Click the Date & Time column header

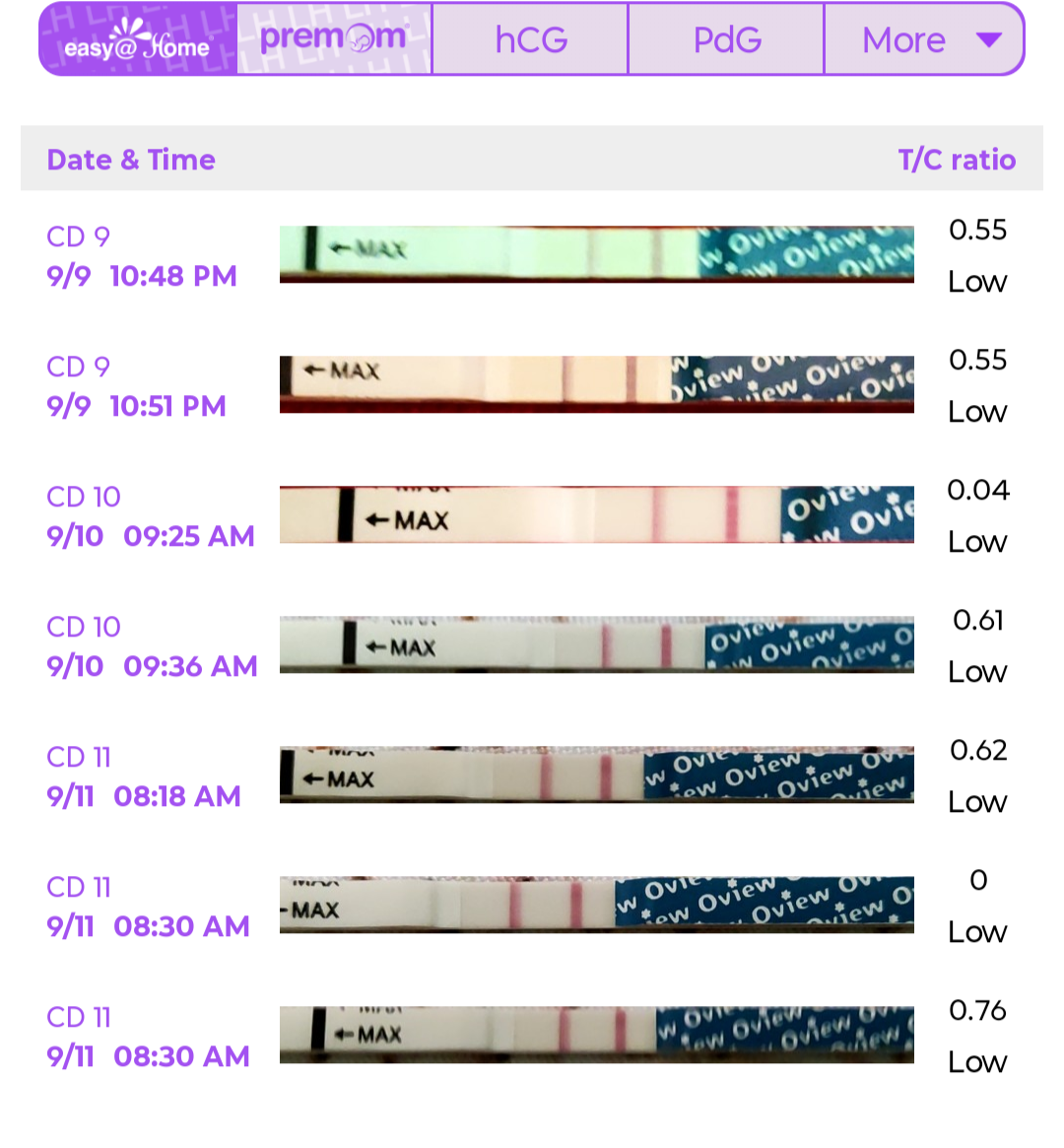pos(131,160)
